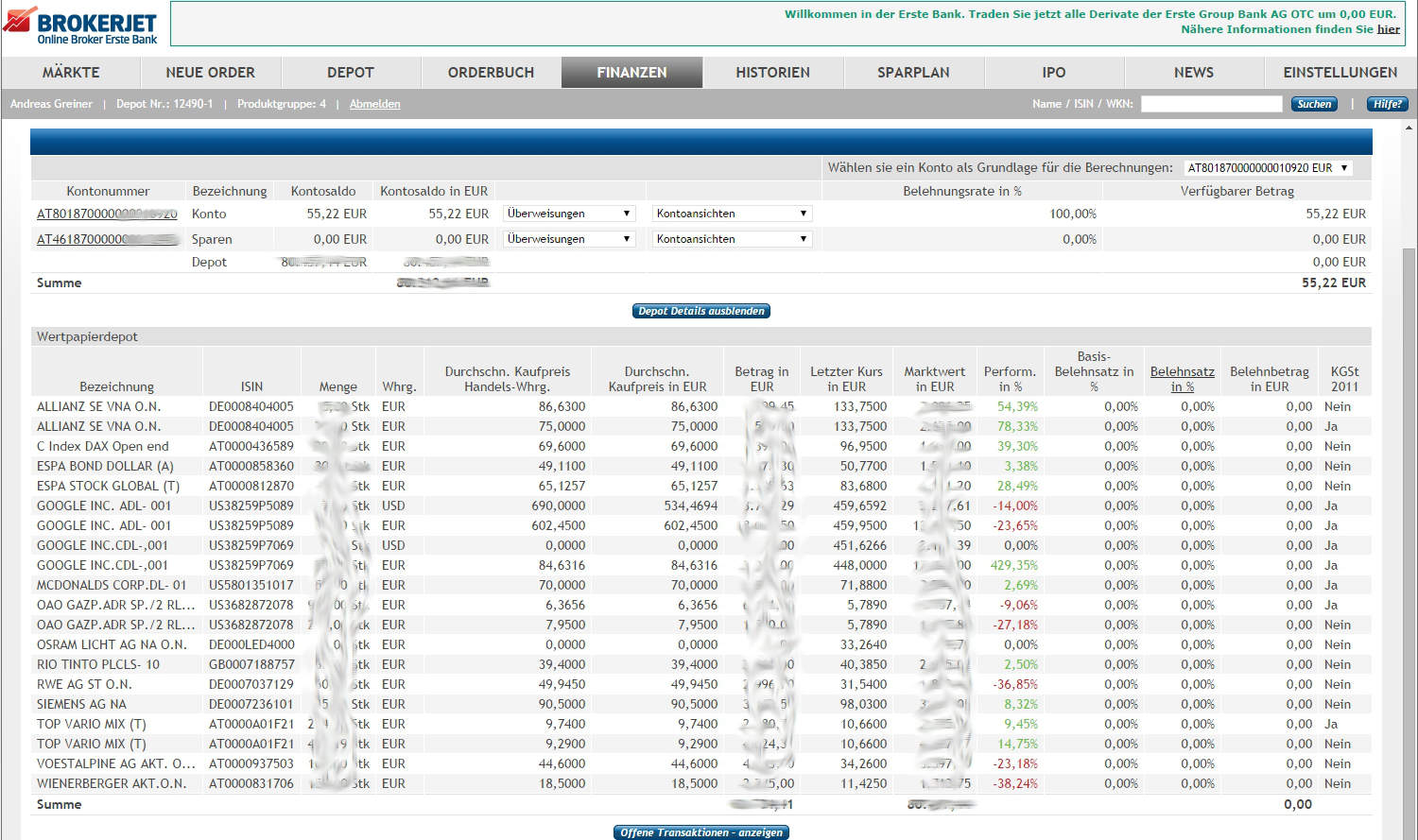This screenshot has width=1418, height=840.
Task: Open the Konto account number link AT8018…
Action: pyautogui.click(x=107, y=214)
